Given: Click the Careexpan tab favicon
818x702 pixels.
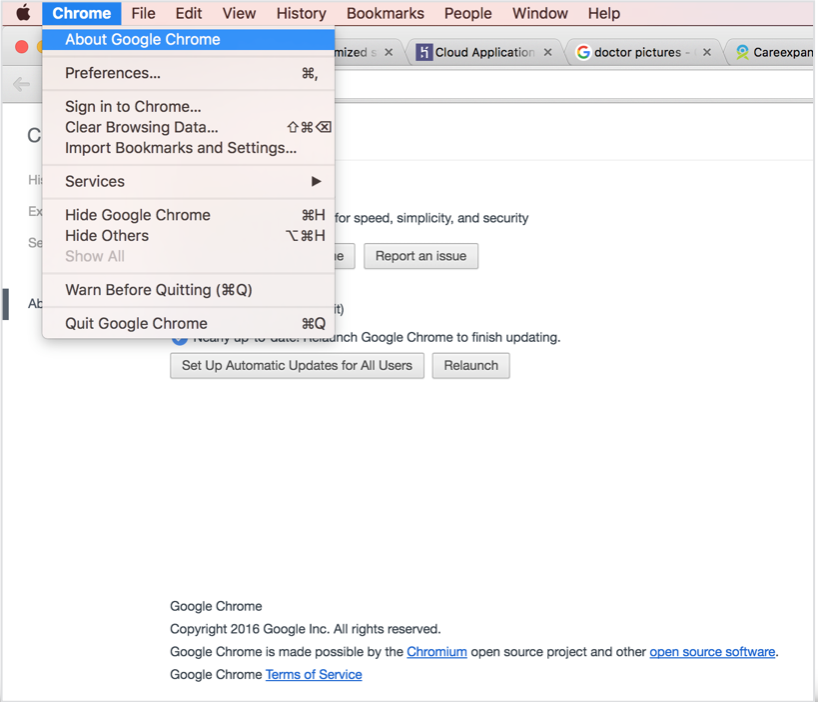Looking at the screenshot, I should pos(742,52).
